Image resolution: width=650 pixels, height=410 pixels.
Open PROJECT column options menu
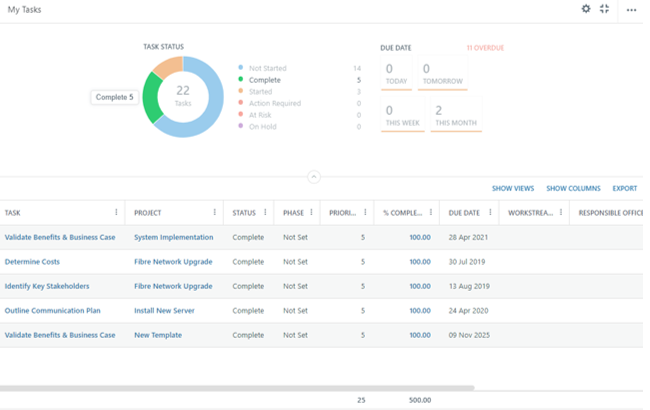coord(214,212)
